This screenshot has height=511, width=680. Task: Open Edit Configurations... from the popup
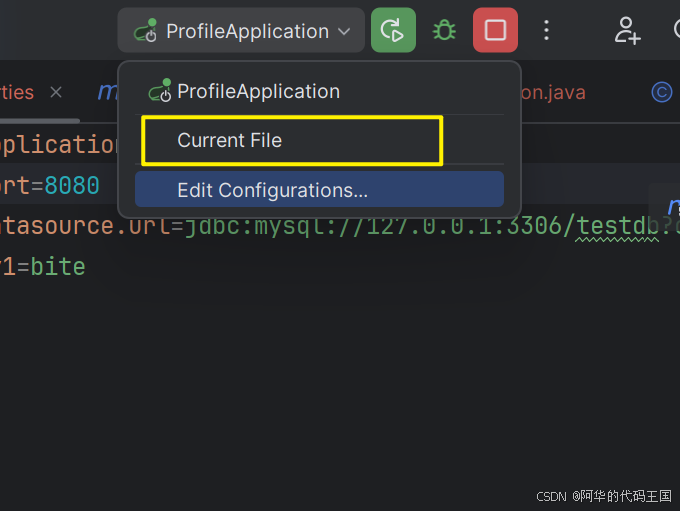coord(272,190)
